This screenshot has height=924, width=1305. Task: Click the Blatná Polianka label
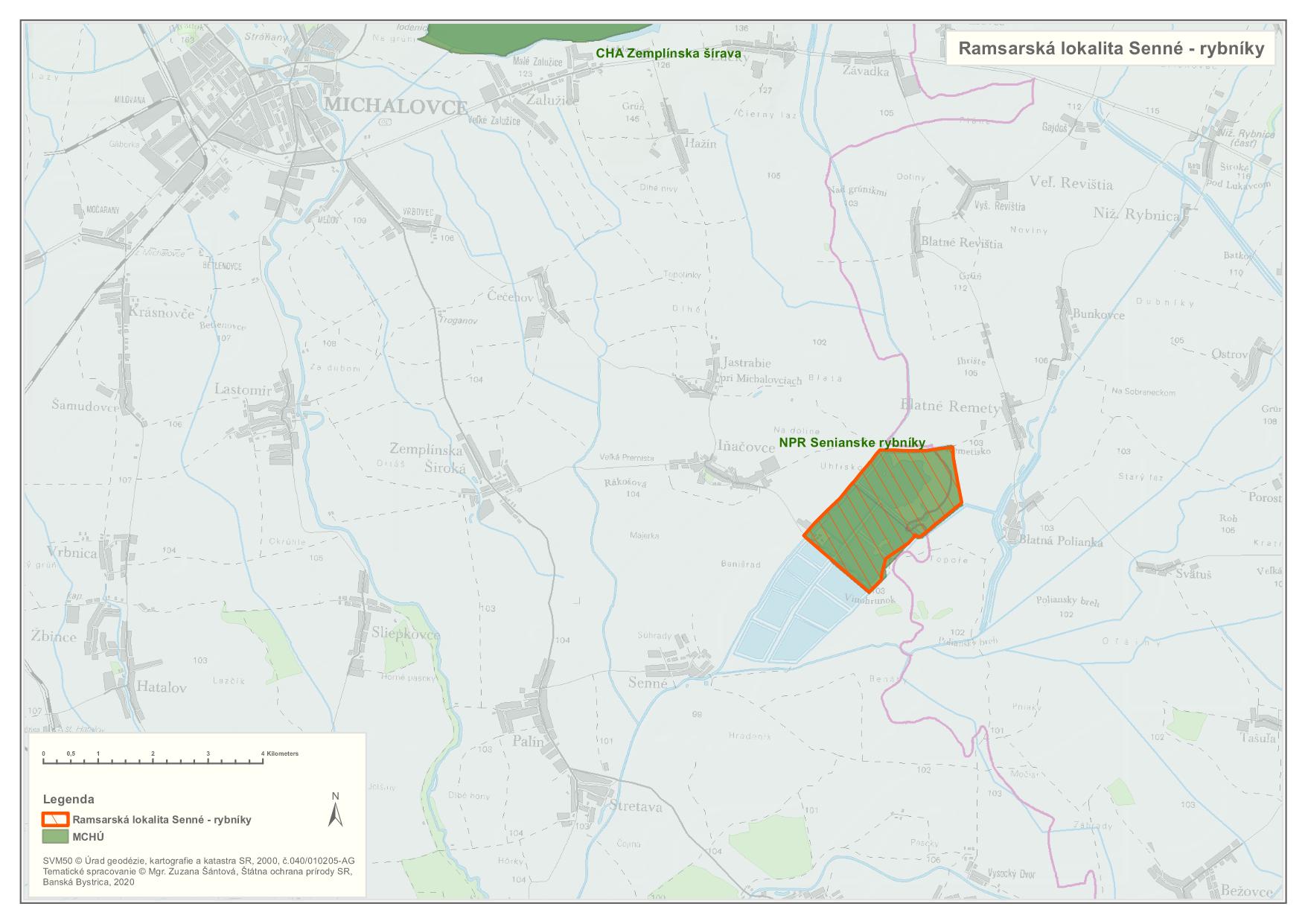tap(1060, 541)
